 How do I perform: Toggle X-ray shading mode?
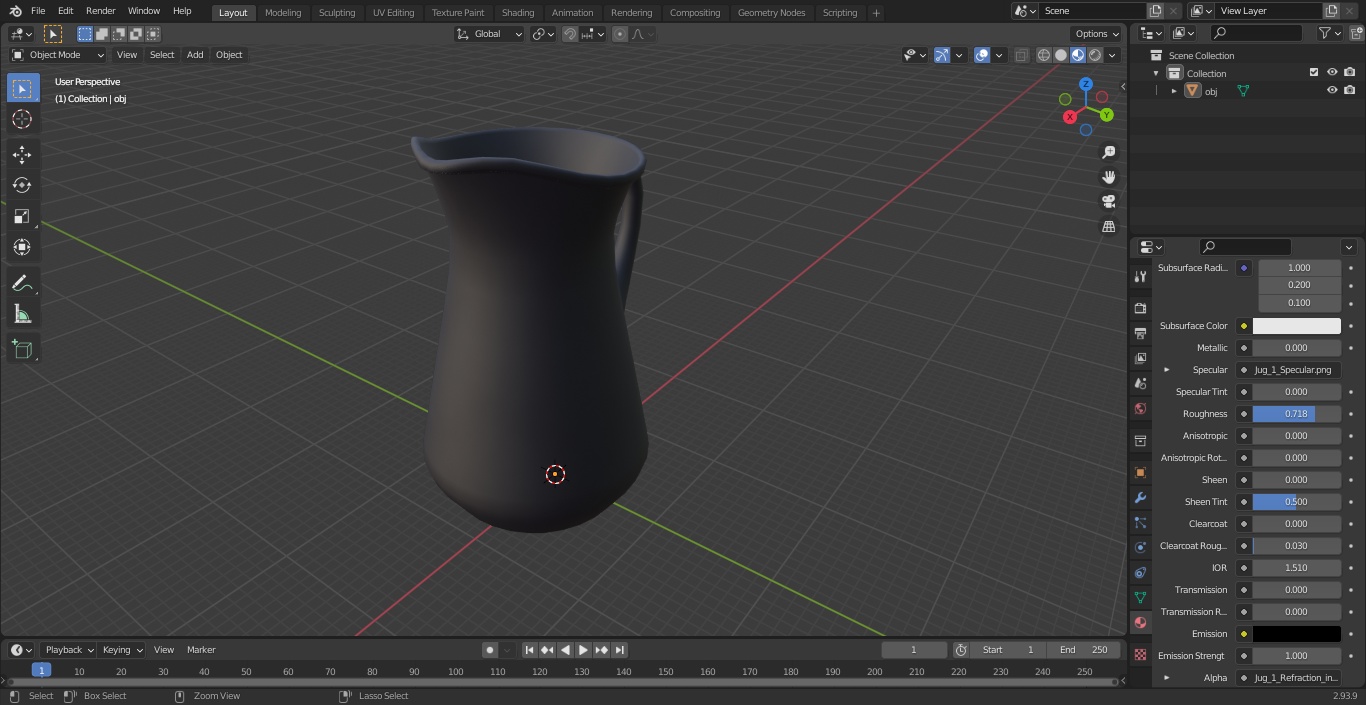pyautogui.click(x=1021, y=55)
